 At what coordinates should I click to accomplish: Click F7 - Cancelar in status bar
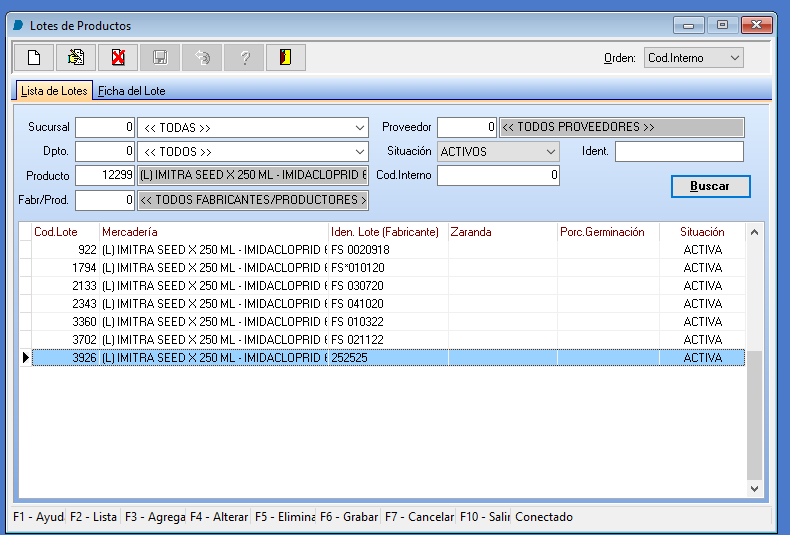coord(419,517)
